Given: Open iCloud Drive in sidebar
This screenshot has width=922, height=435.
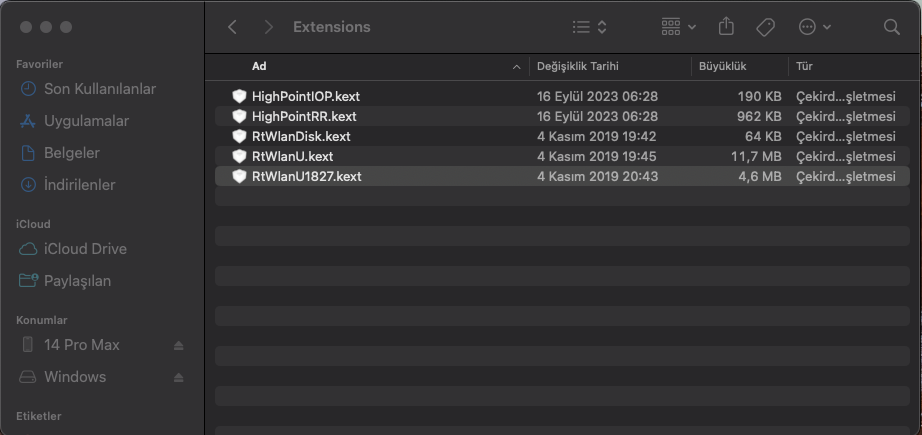Looking at the screenshot, I should coord(85,249).
